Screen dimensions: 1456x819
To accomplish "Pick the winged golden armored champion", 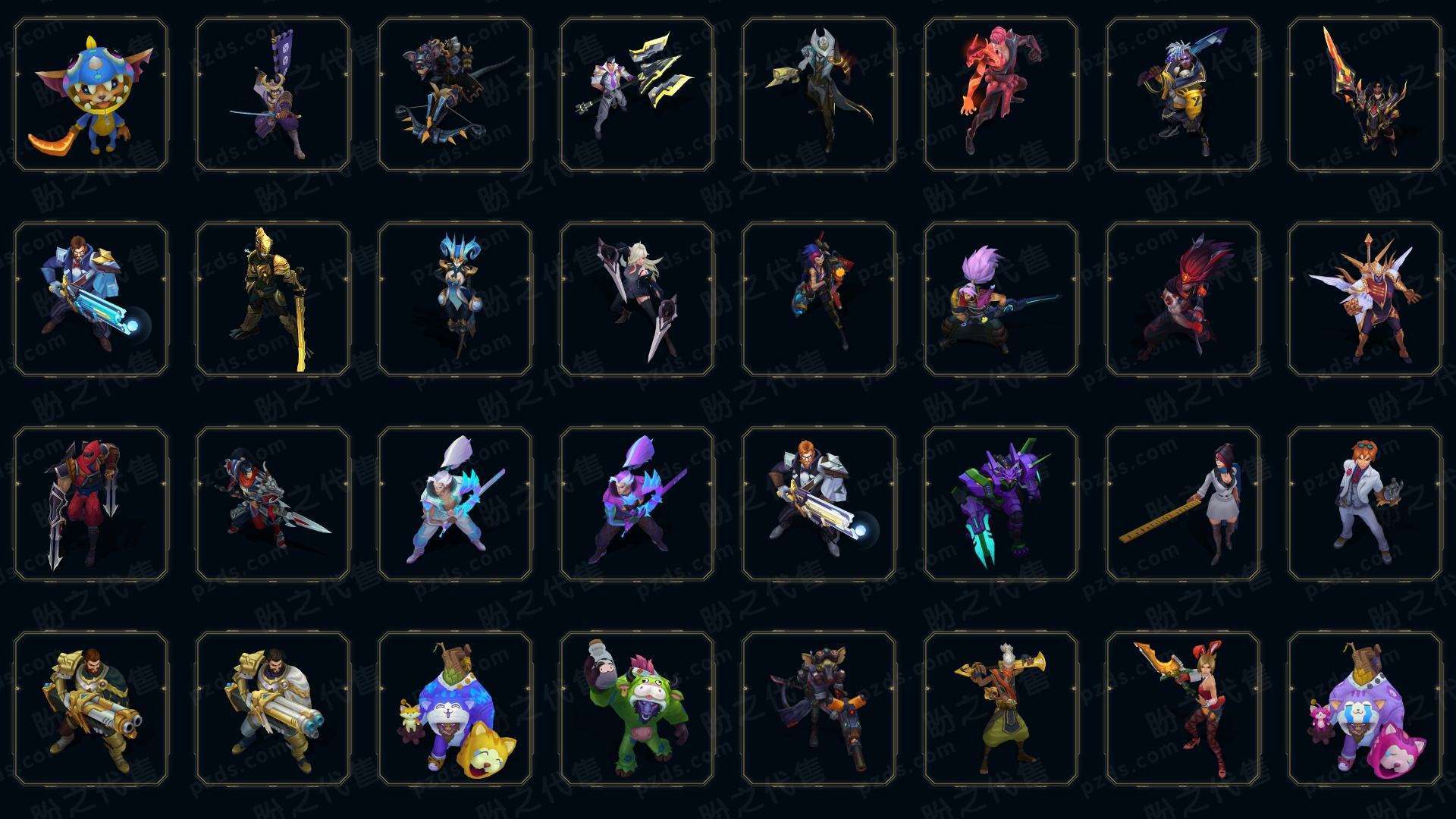I will (x=1365, y=299).
